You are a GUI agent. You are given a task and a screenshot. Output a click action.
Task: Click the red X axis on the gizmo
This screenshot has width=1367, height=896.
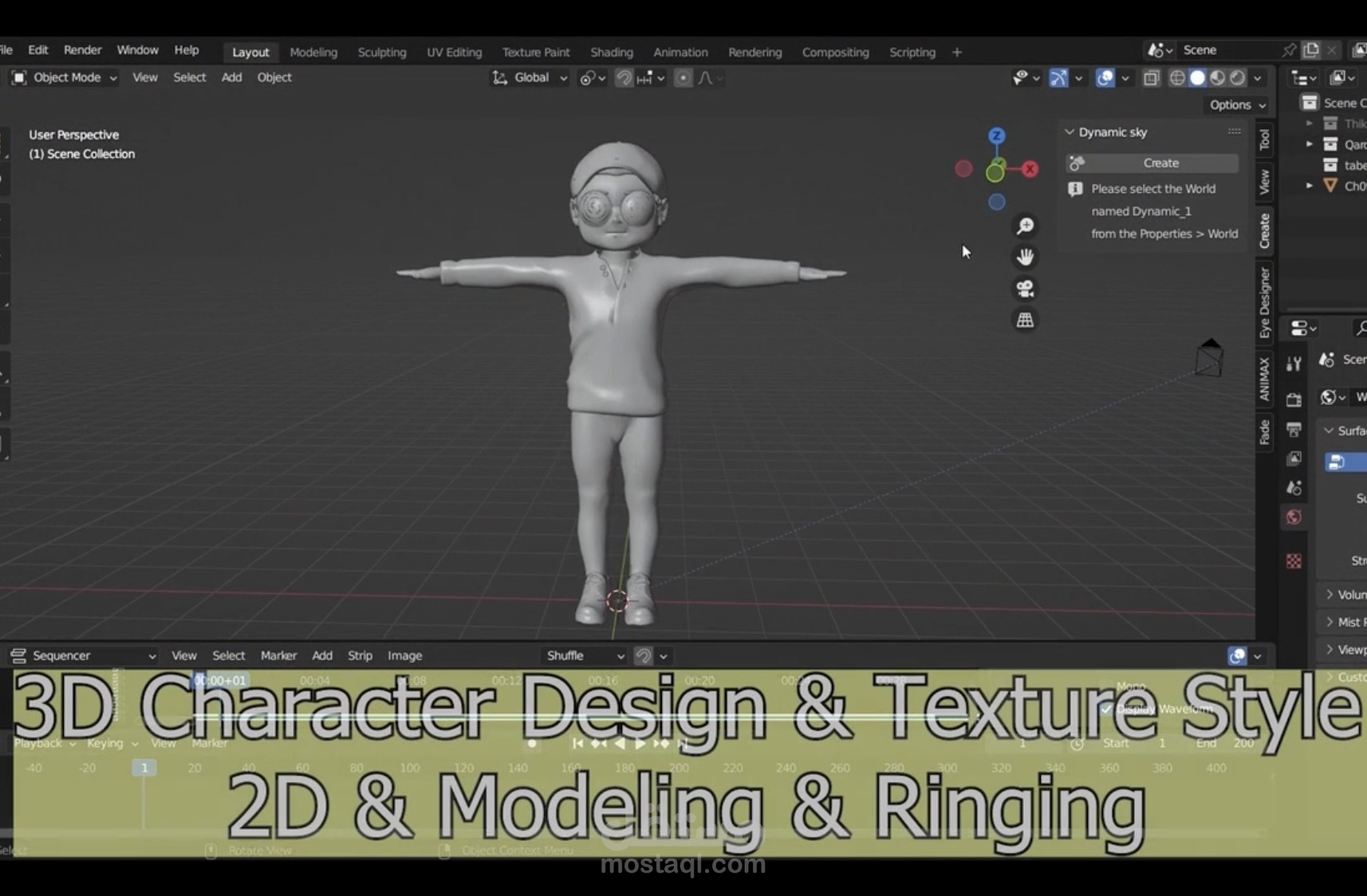[x=1030, y=169]
